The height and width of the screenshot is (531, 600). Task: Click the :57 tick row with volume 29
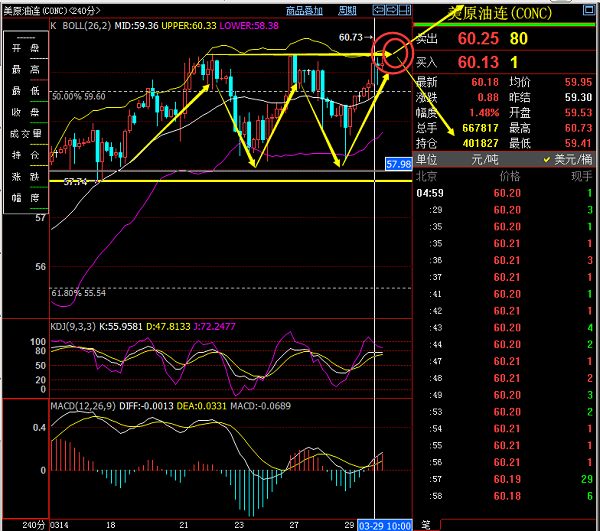[x=504, y=479]
